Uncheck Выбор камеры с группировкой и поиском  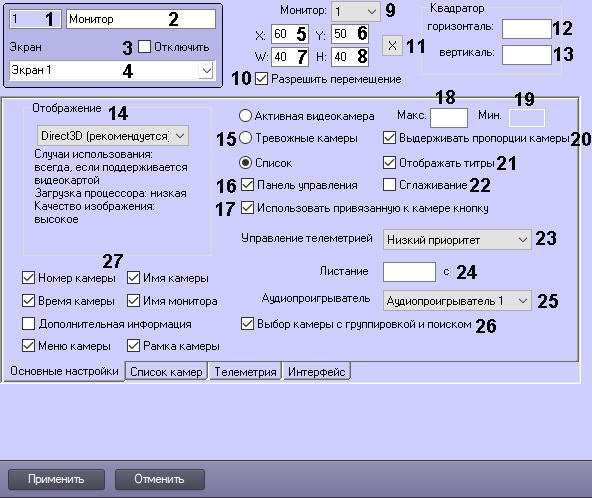(247, 324)
